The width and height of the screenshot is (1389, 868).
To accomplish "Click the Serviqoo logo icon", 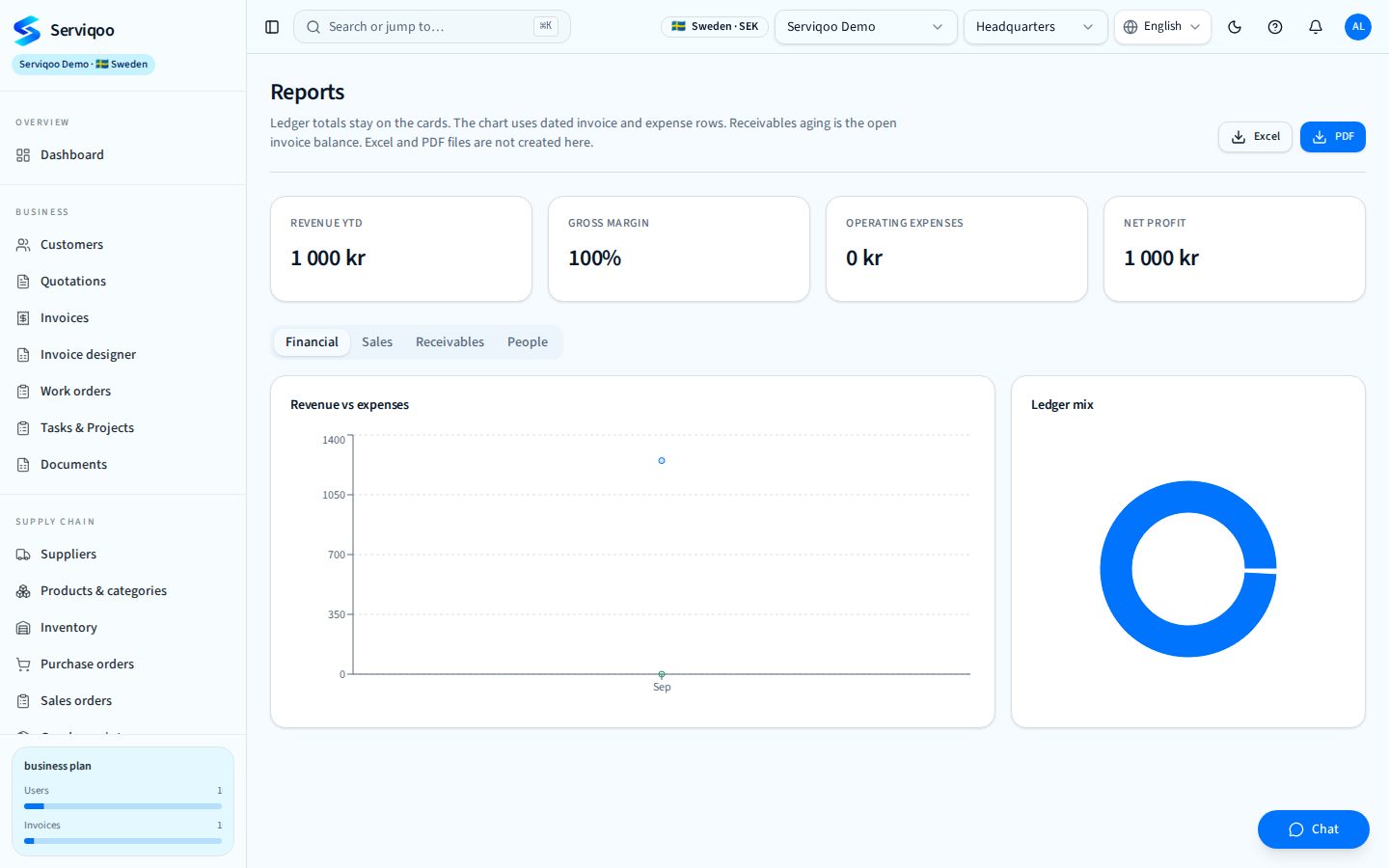I will point(27,30).
